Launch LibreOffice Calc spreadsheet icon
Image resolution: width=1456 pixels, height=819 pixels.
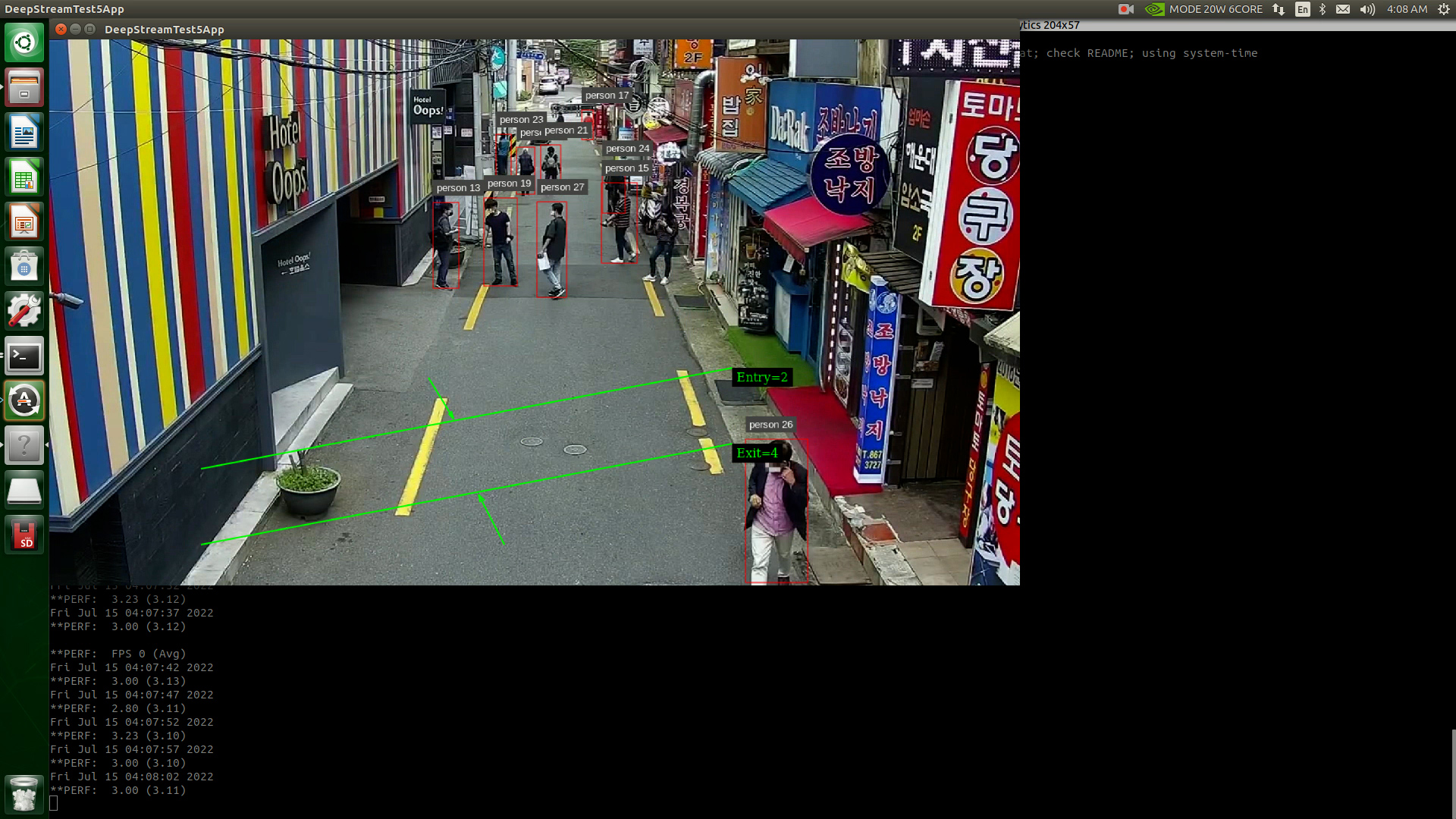point(24,177)
